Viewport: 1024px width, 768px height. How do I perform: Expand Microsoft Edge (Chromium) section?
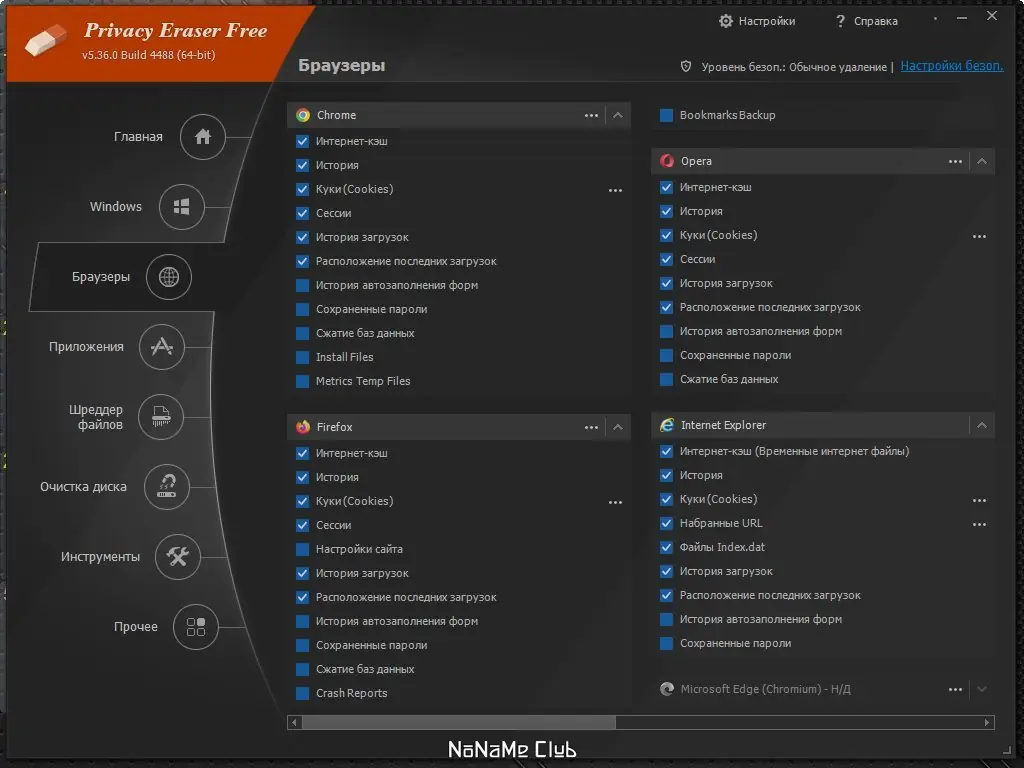pos(982,689)
